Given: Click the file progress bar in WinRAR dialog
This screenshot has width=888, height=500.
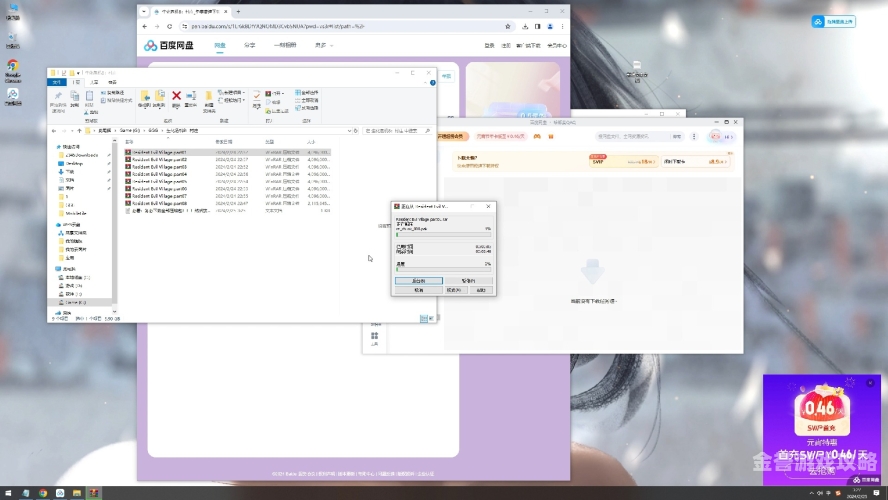Looking at the screenshot, I should click(x=443, y=234).
